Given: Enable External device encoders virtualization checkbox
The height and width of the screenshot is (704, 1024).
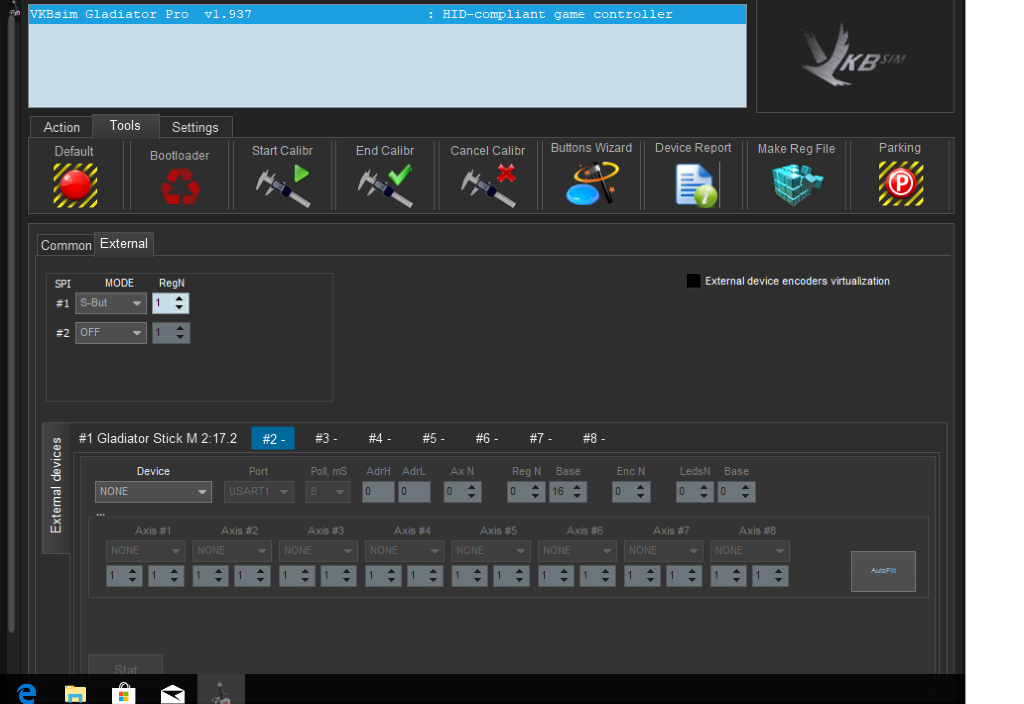Looking at the screenshot, I should coord(694,281).
